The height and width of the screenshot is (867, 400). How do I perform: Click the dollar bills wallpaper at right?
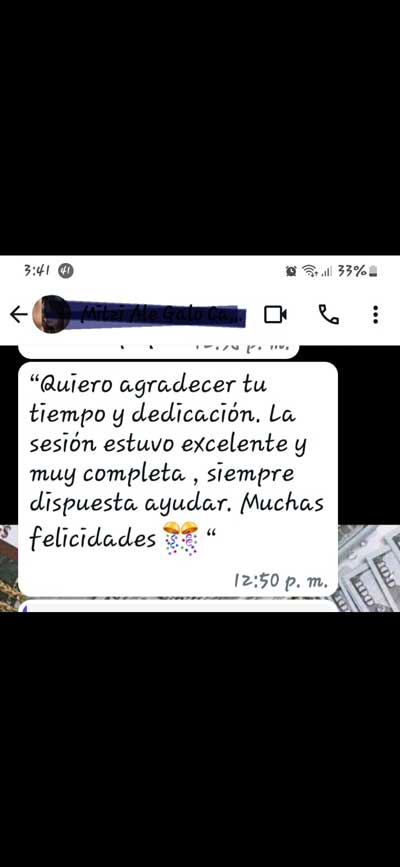pos(369,568)
